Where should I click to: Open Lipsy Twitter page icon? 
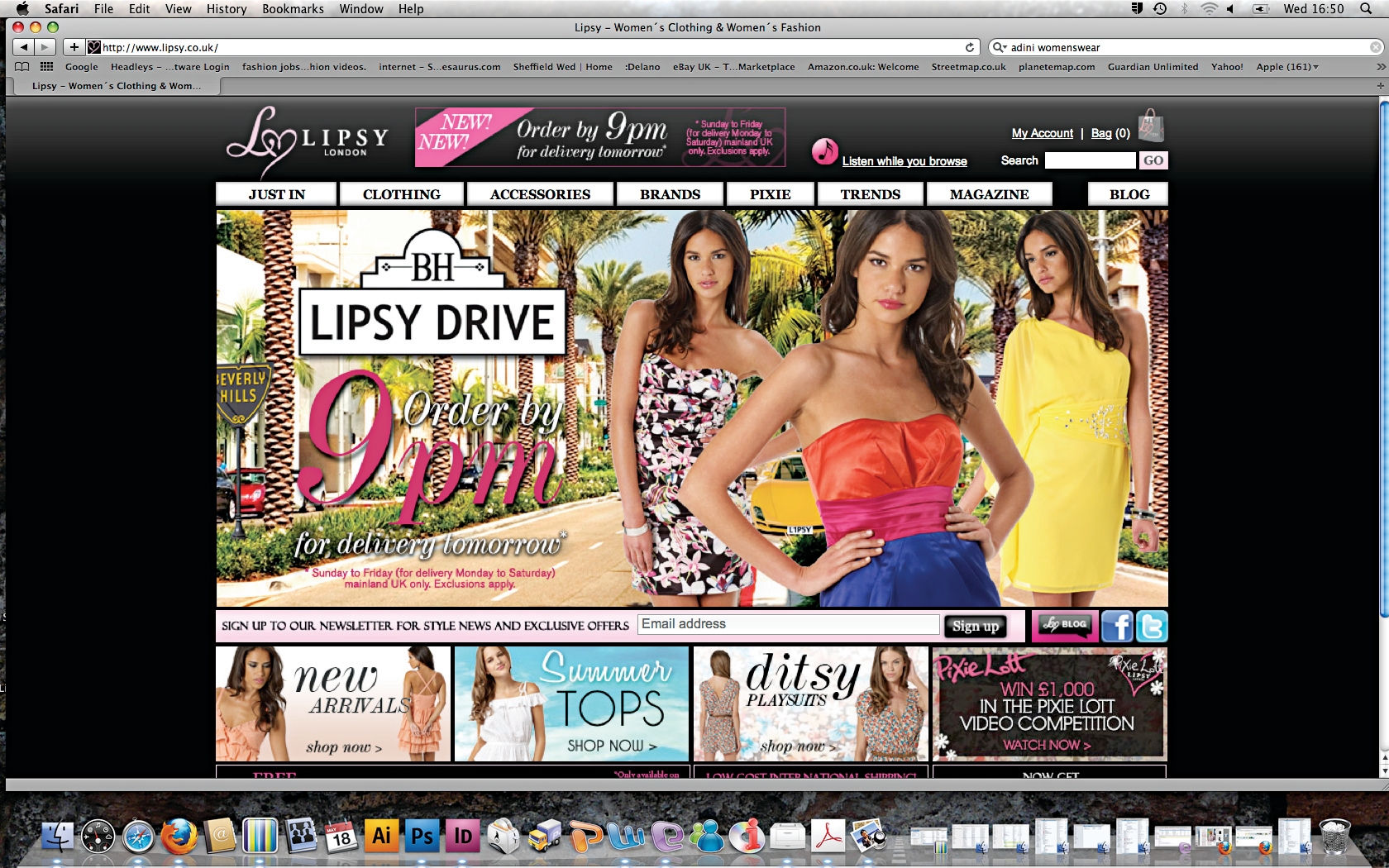point(1152,627)
